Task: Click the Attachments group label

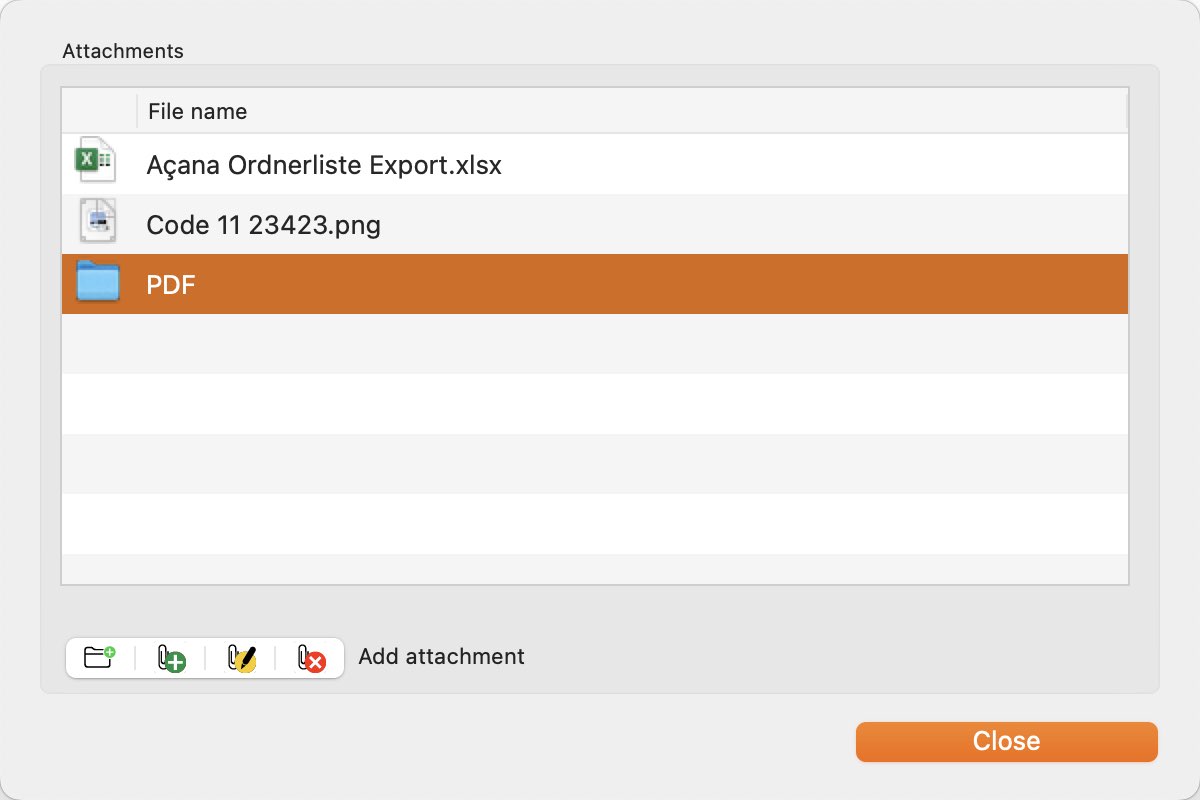Action: 123,50
